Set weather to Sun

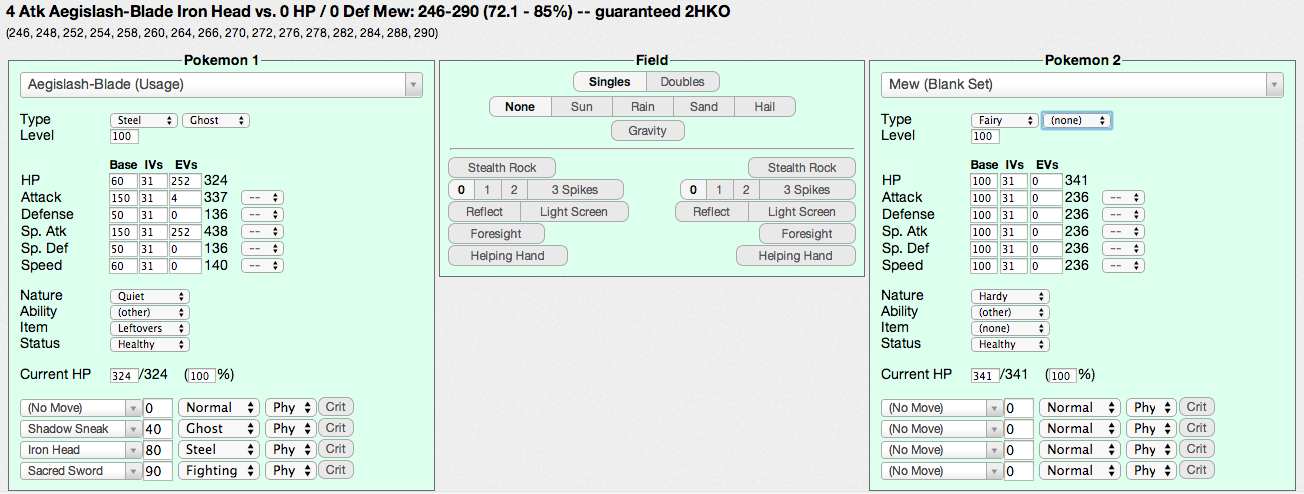(x=582, y=107)
